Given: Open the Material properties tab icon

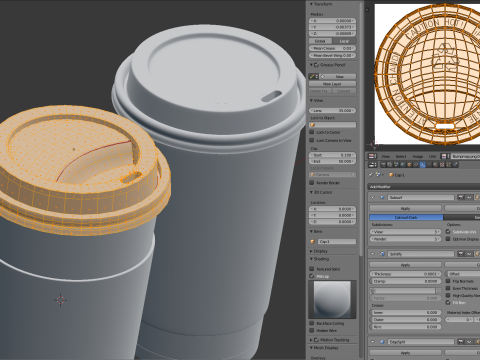Looking at the screenshot, I should tap(435, 165).
